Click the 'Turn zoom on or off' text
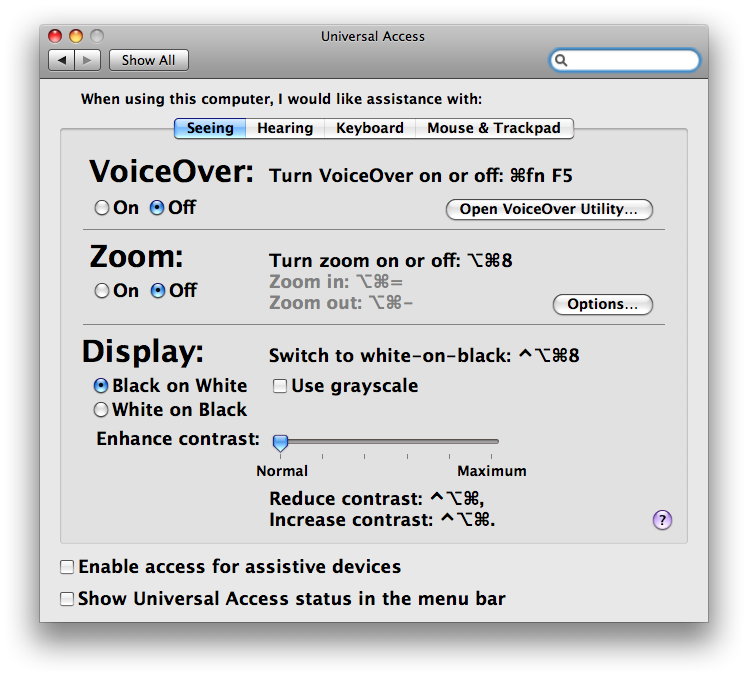 click(x=391, y=260)
